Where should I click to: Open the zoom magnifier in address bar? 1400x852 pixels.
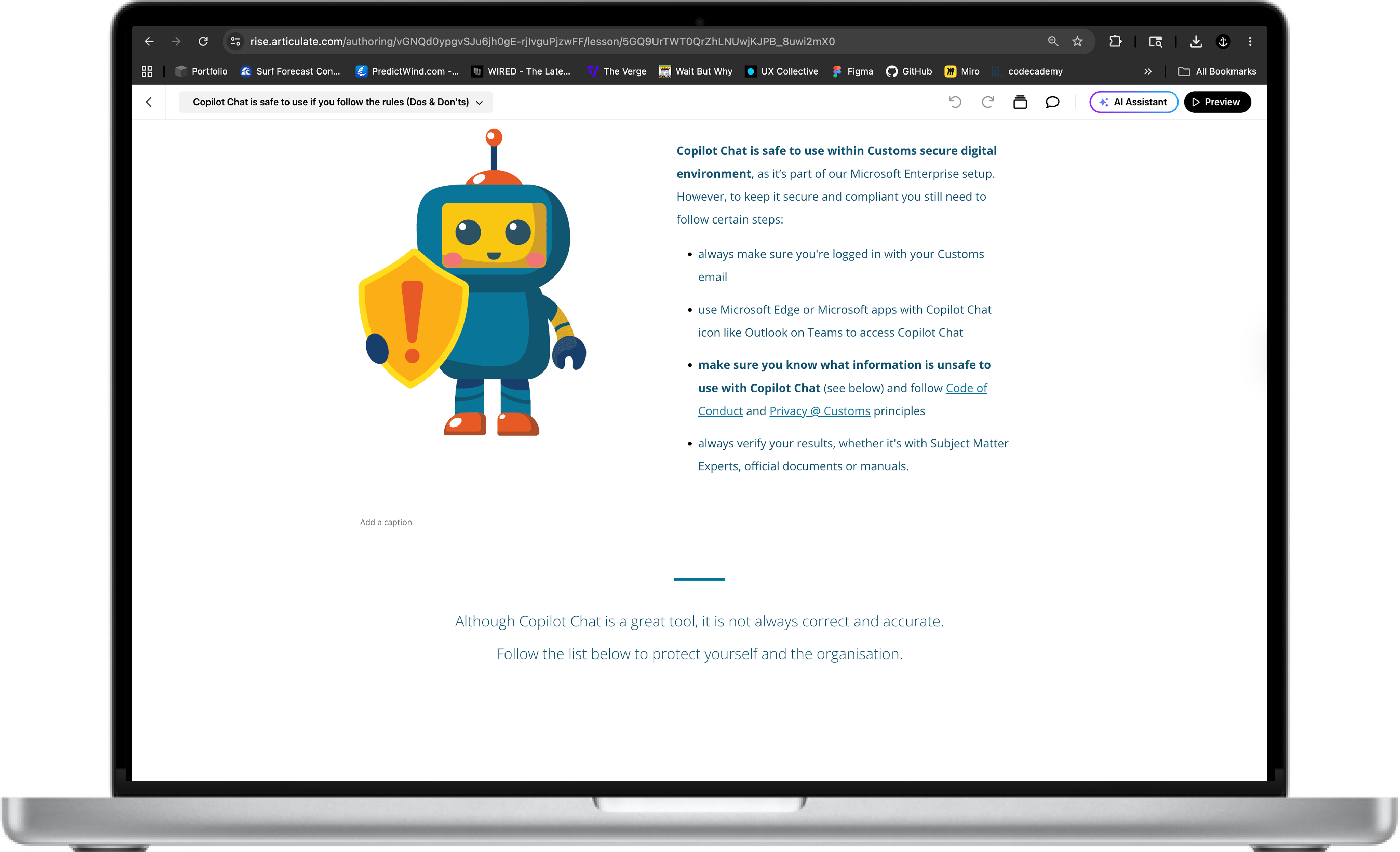pos(1053,41)
